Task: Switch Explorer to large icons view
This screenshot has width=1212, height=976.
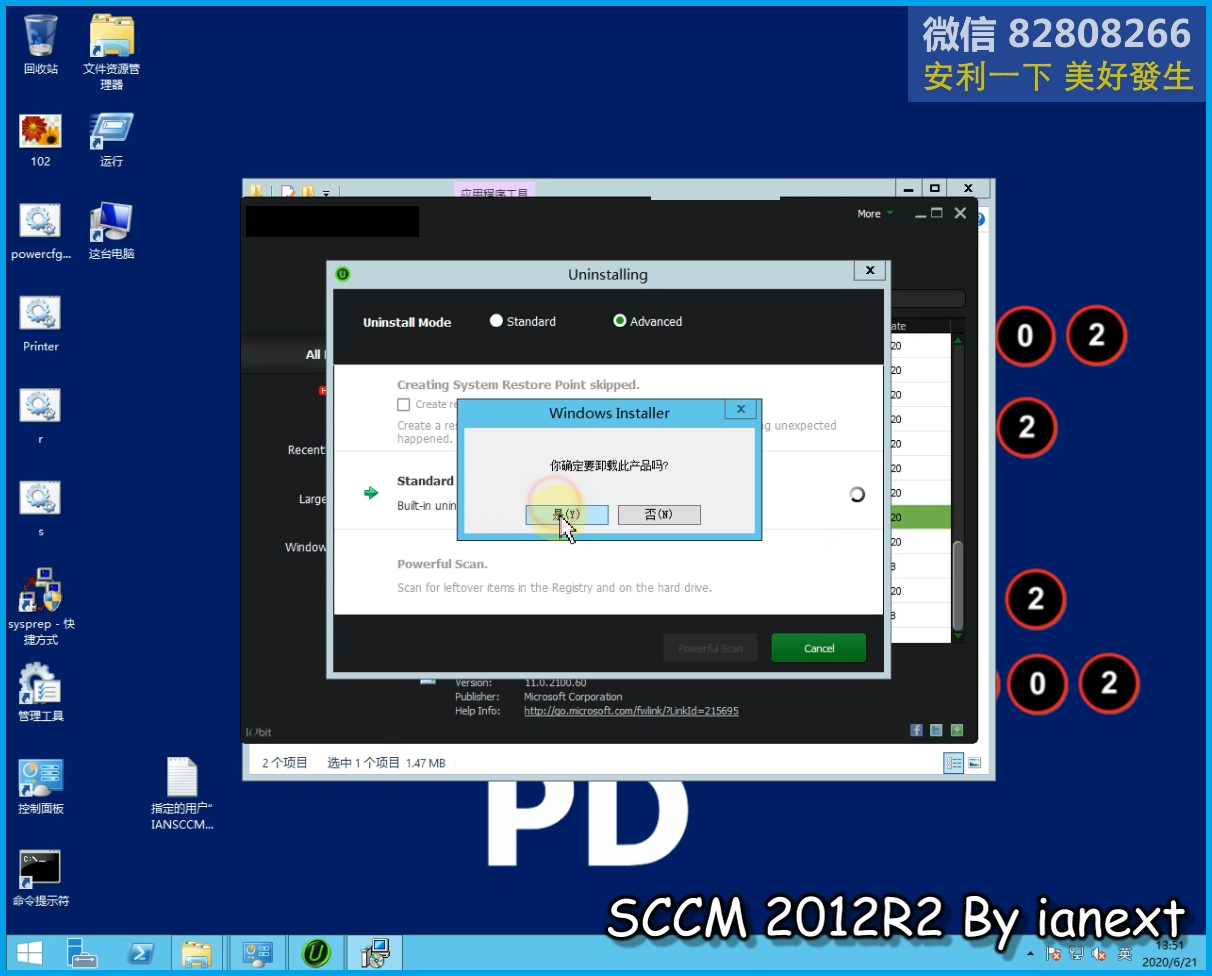Action: coord(974,763)
